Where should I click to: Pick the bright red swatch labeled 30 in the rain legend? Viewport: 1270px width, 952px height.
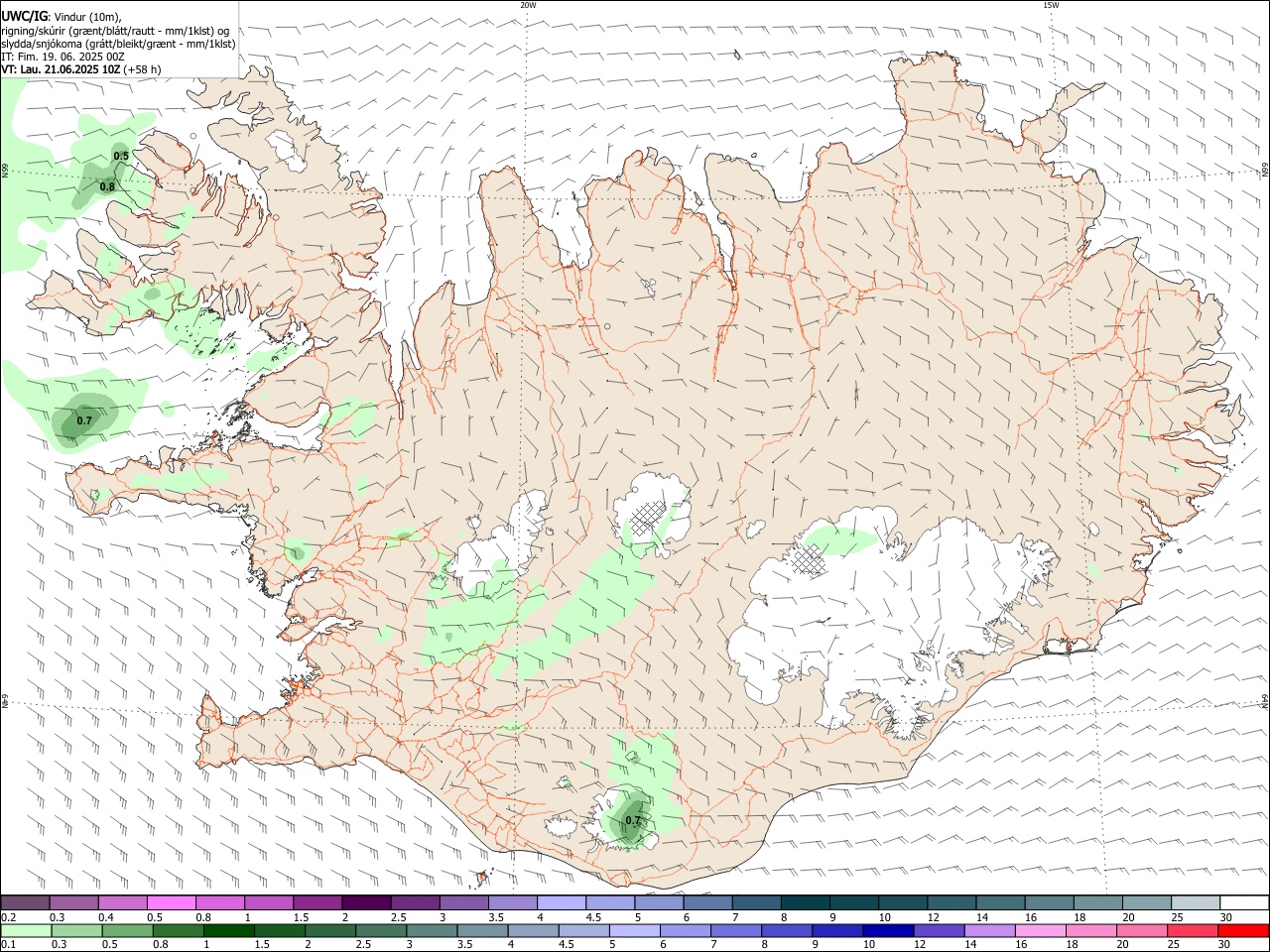pyautogui.click(x=1242, y=930)
